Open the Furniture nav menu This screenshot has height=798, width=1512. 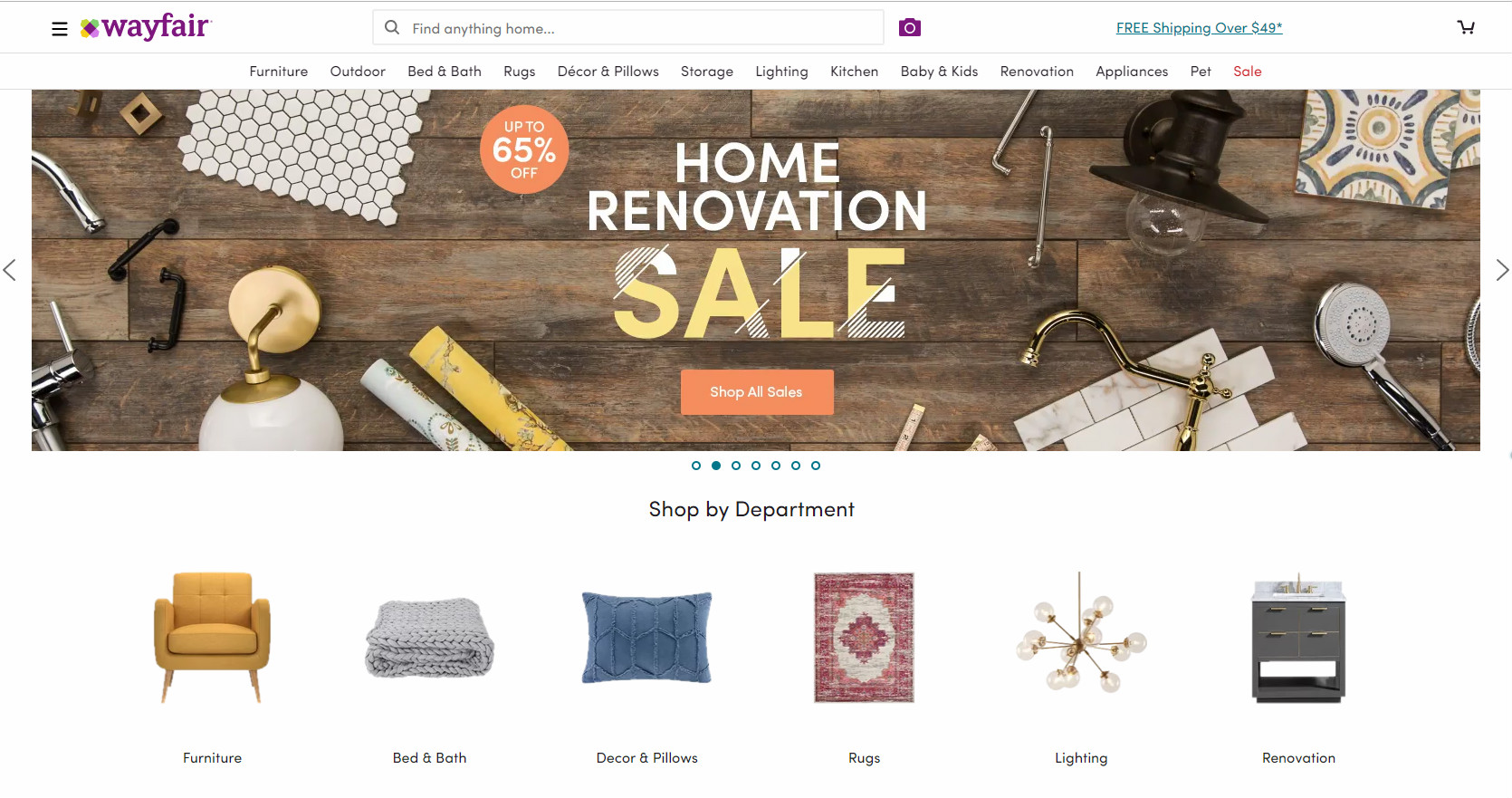(x=279, y=72)
